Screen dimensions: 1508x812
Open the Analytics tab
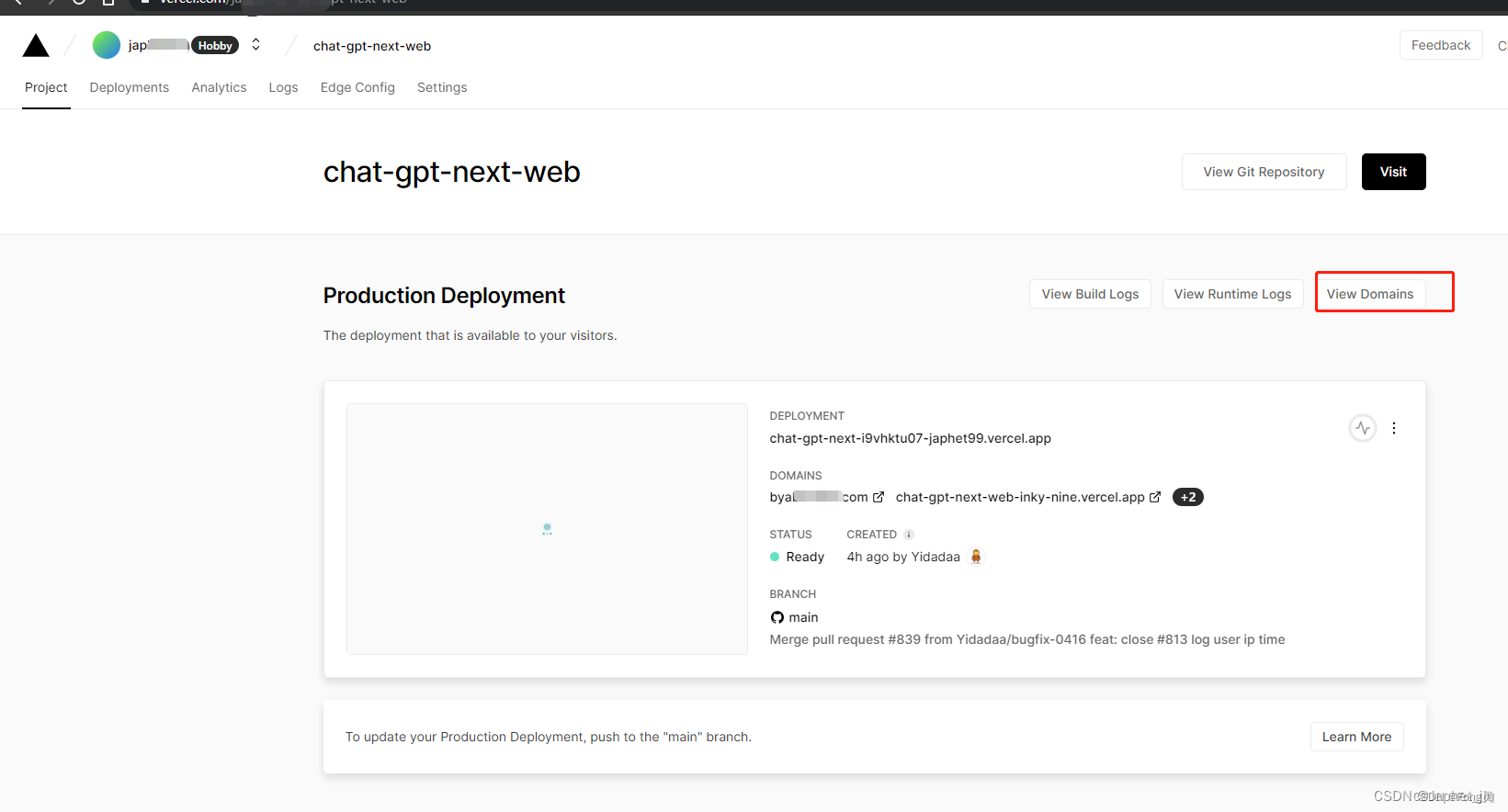(219, 87)
